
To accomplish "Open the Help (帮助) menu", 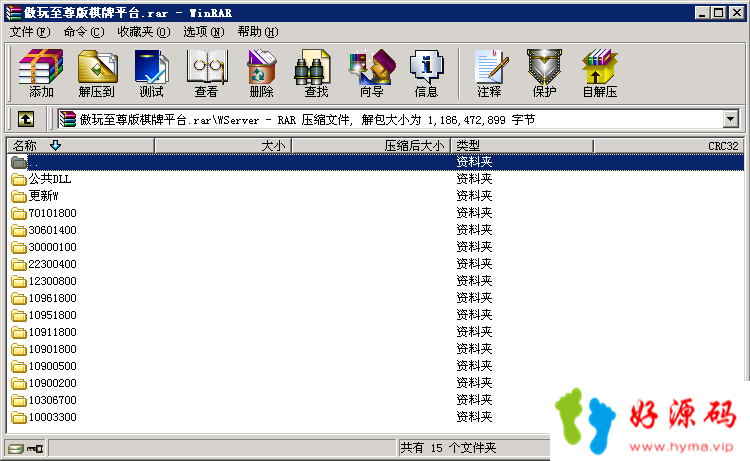I will [258, 32].
